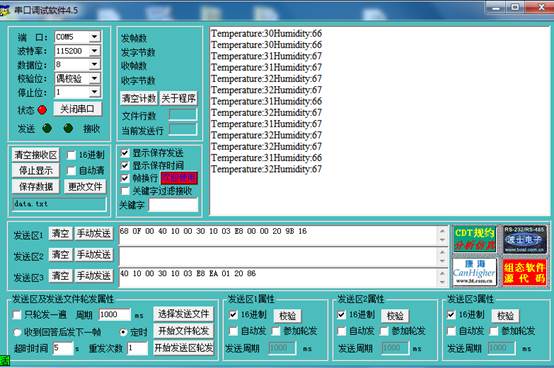This screenshot has height=368, width=554.
Task: Open the 组态软件源代码 red banner
Action: pyautogui.click(x=524, y=272)
